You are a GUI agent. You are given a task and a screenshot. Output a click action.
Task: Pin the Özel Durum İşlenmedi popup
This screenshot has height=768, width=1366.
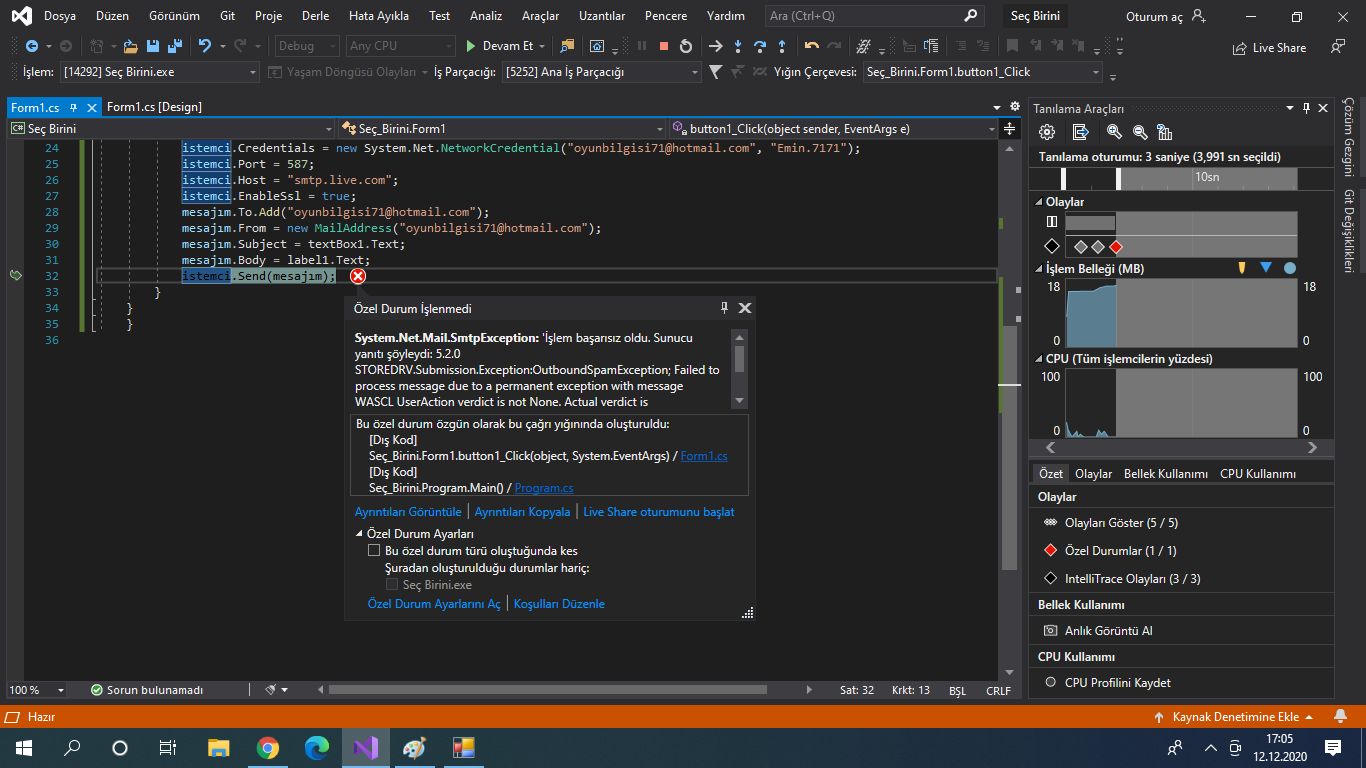pyautogui.click(x=724, y=309)
